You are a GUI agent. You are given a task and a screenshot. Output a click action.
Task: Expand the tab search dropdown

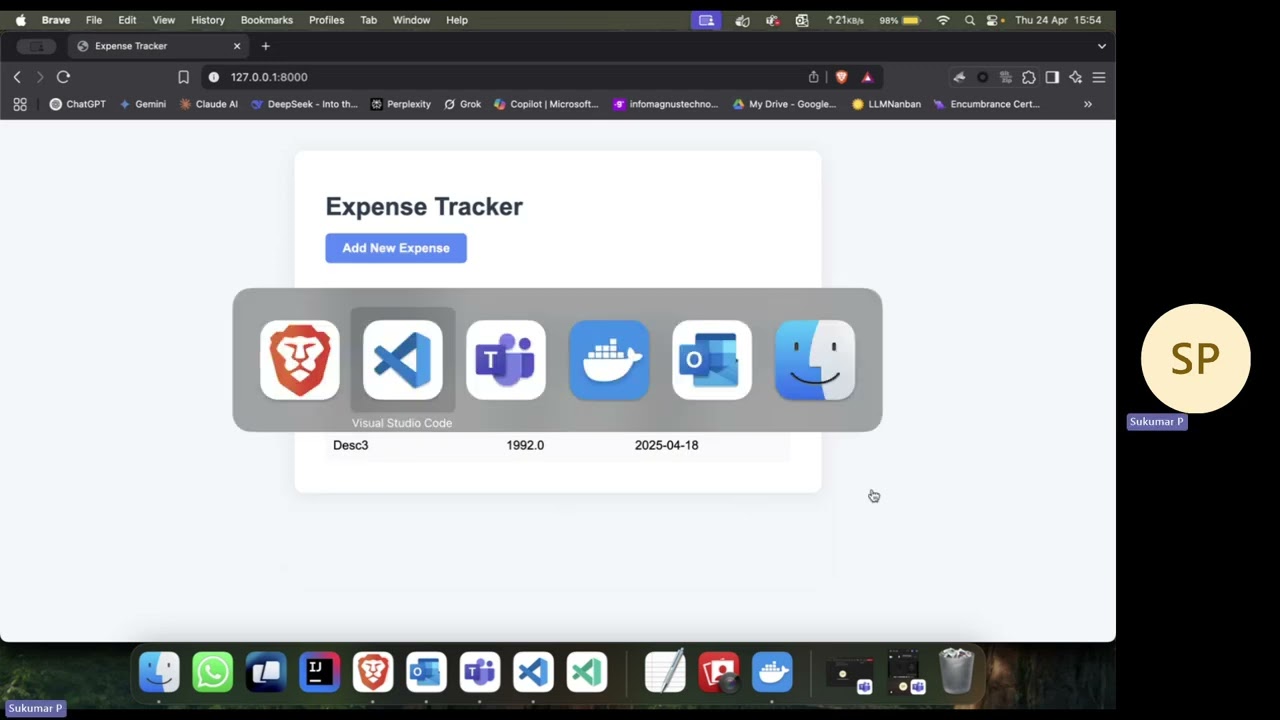1102,46
